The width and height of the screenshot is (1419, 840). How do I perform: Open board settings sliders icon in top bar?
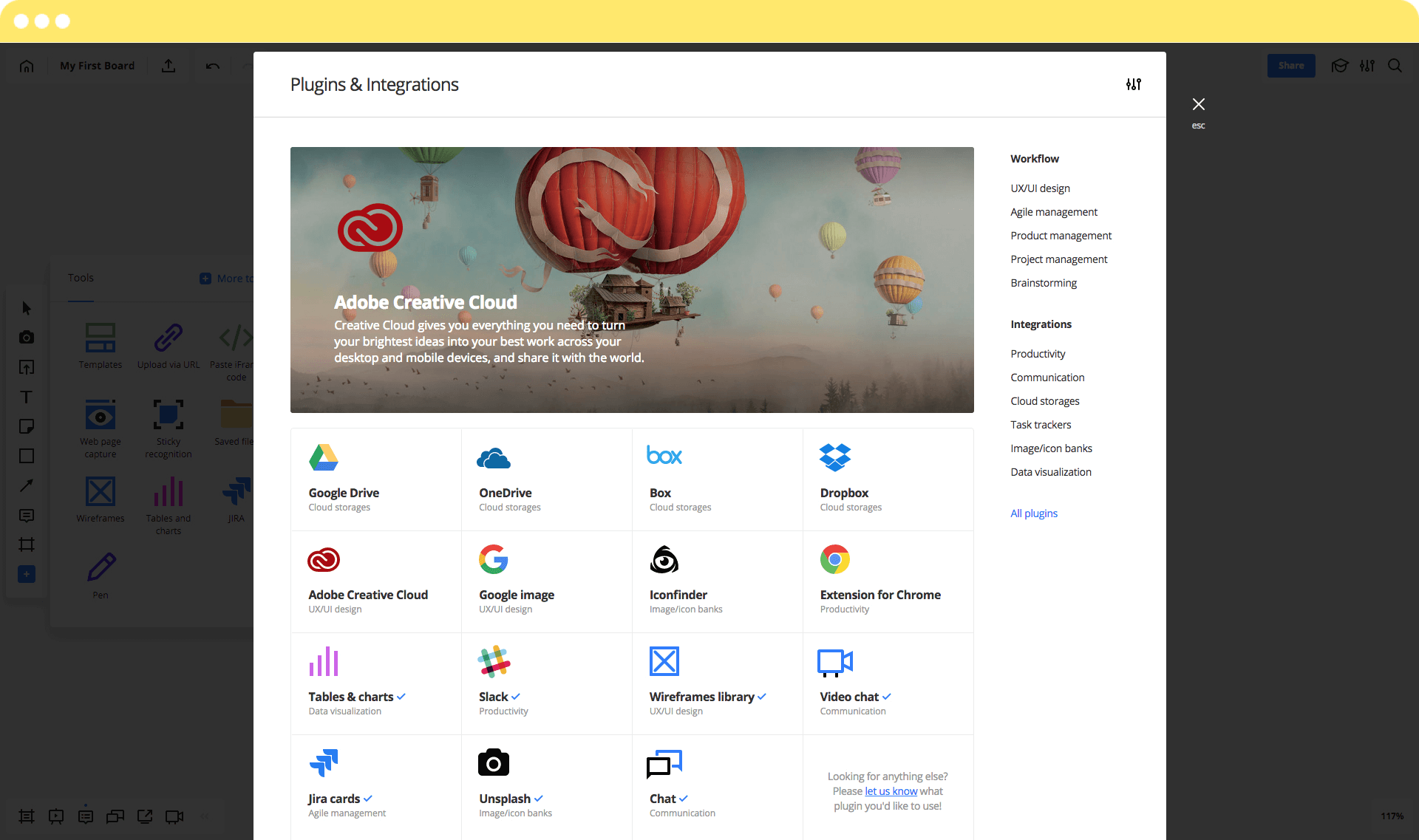[x=1367, y=66]
